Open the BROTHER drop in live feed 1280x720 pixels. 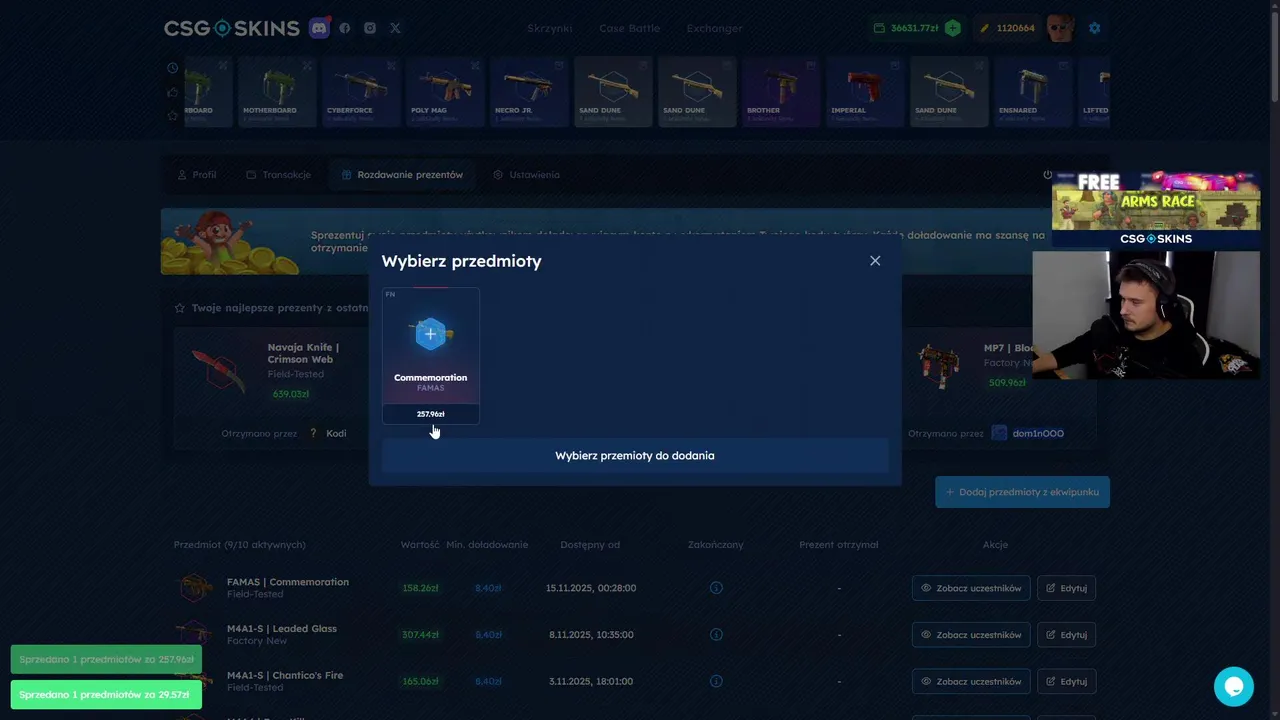point(780,92)
